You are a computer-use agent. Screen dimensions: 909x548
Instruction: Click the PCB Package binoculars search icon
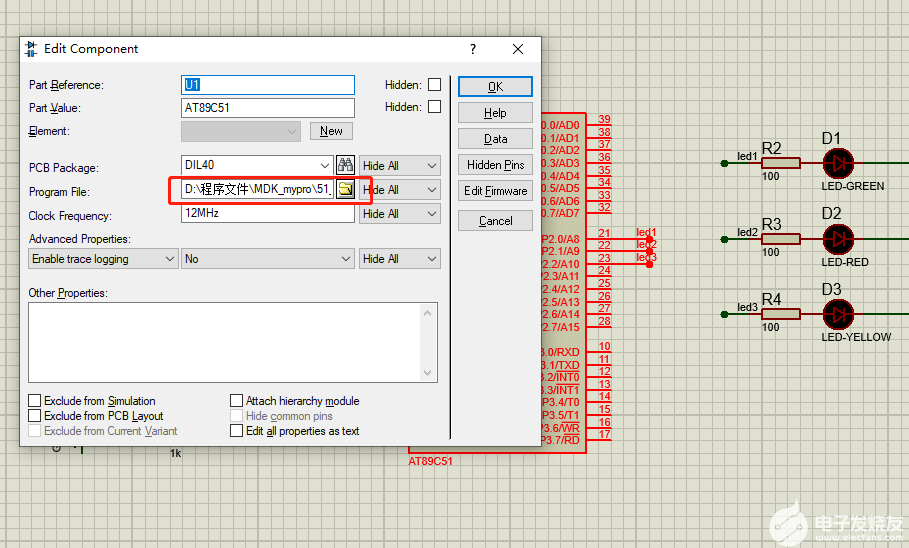(x=346, y=165)
